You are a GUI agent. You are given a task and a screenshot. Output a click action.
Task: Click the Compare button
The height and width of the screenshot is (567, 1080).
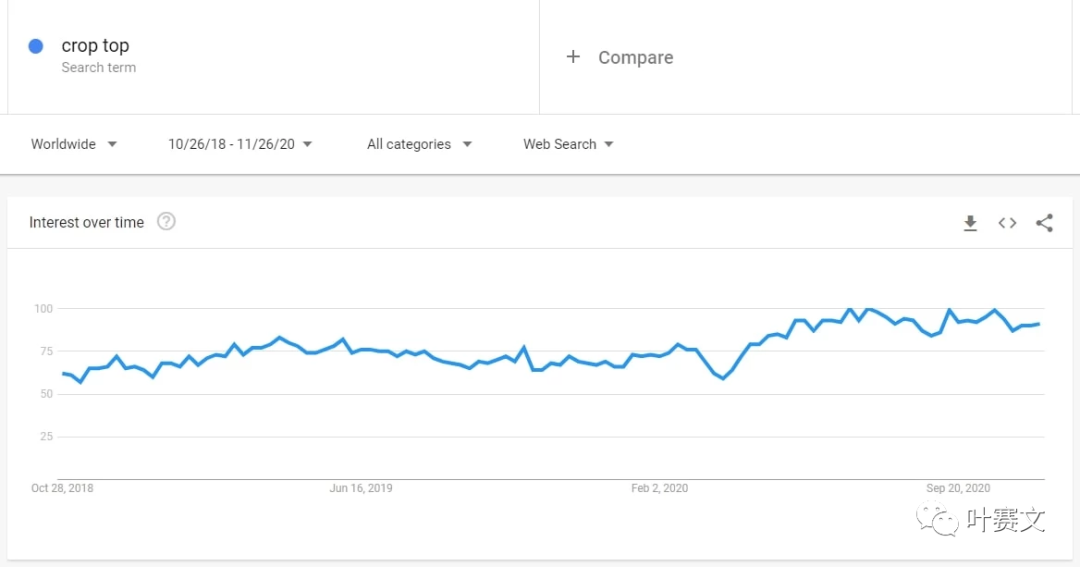click(x=635, y=58)
